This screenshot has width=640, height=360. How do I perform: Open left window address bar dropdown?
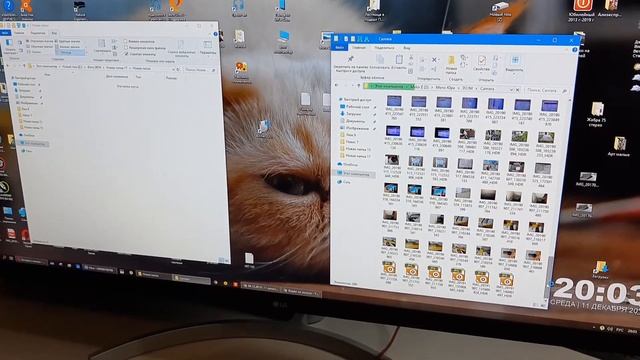click(173, 69)
